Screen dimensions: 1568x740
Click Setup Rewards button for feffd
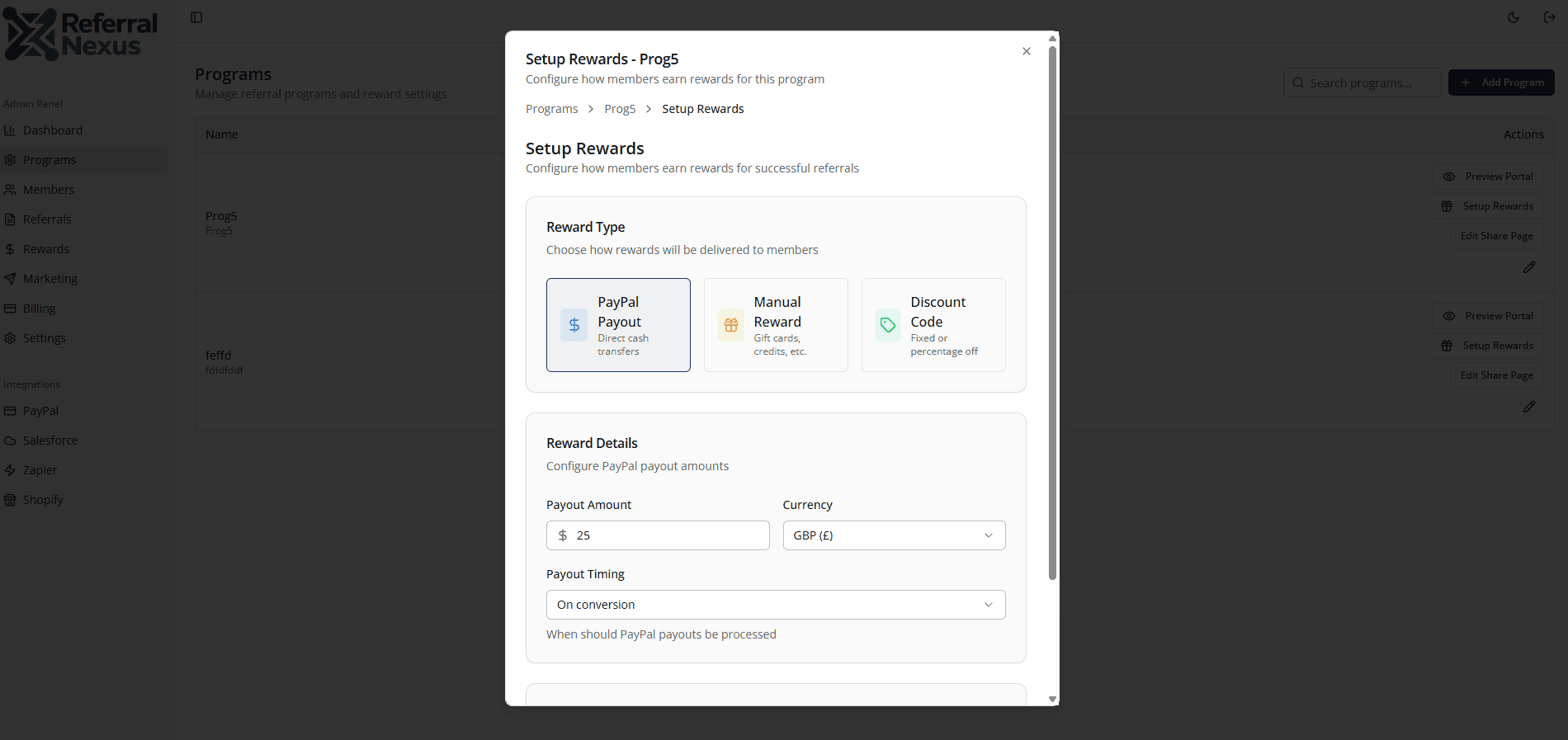click(x=1486, y=346)
